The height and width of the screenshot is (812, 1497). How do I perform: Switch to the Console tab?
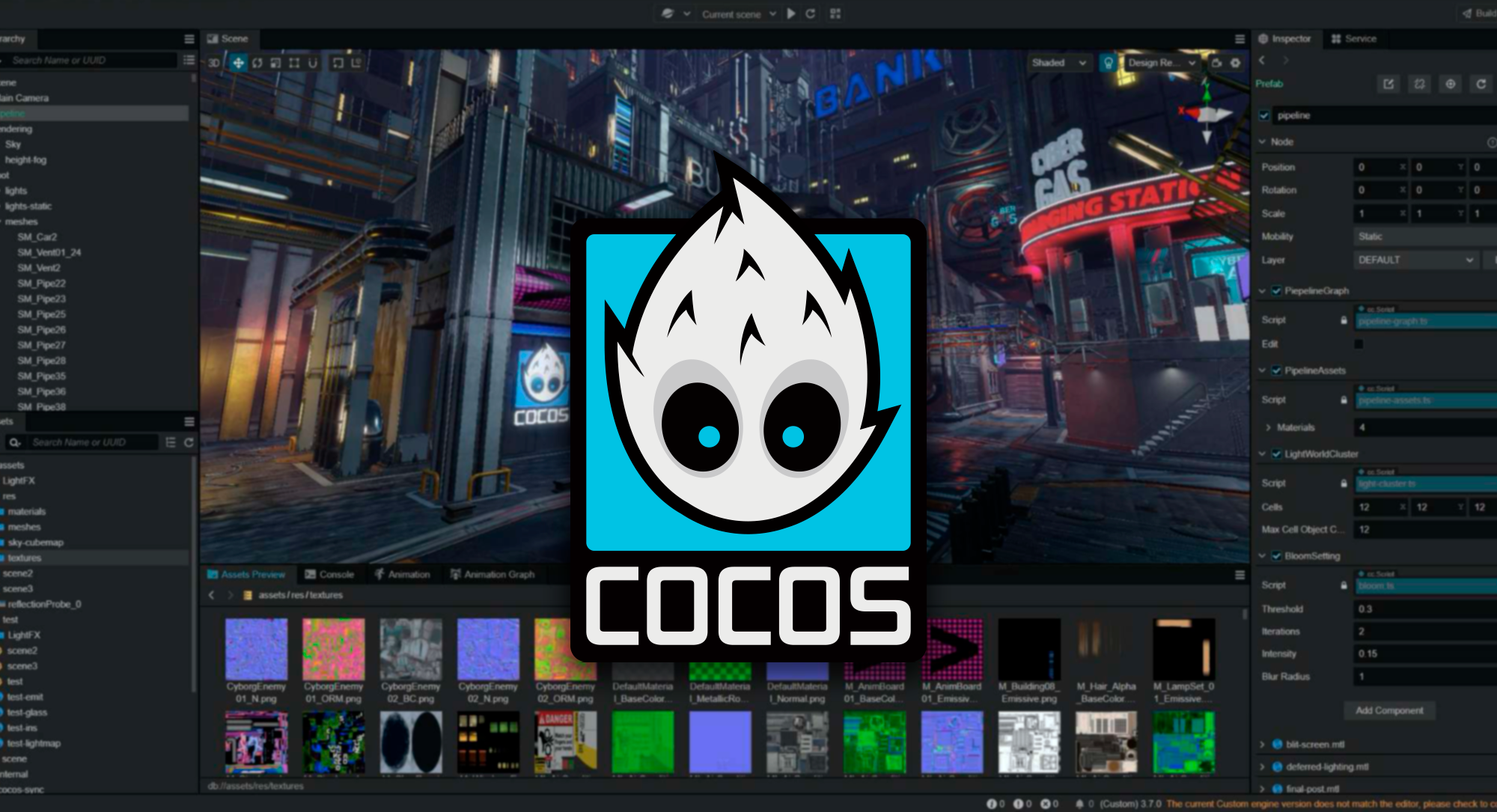pos(329,574)
